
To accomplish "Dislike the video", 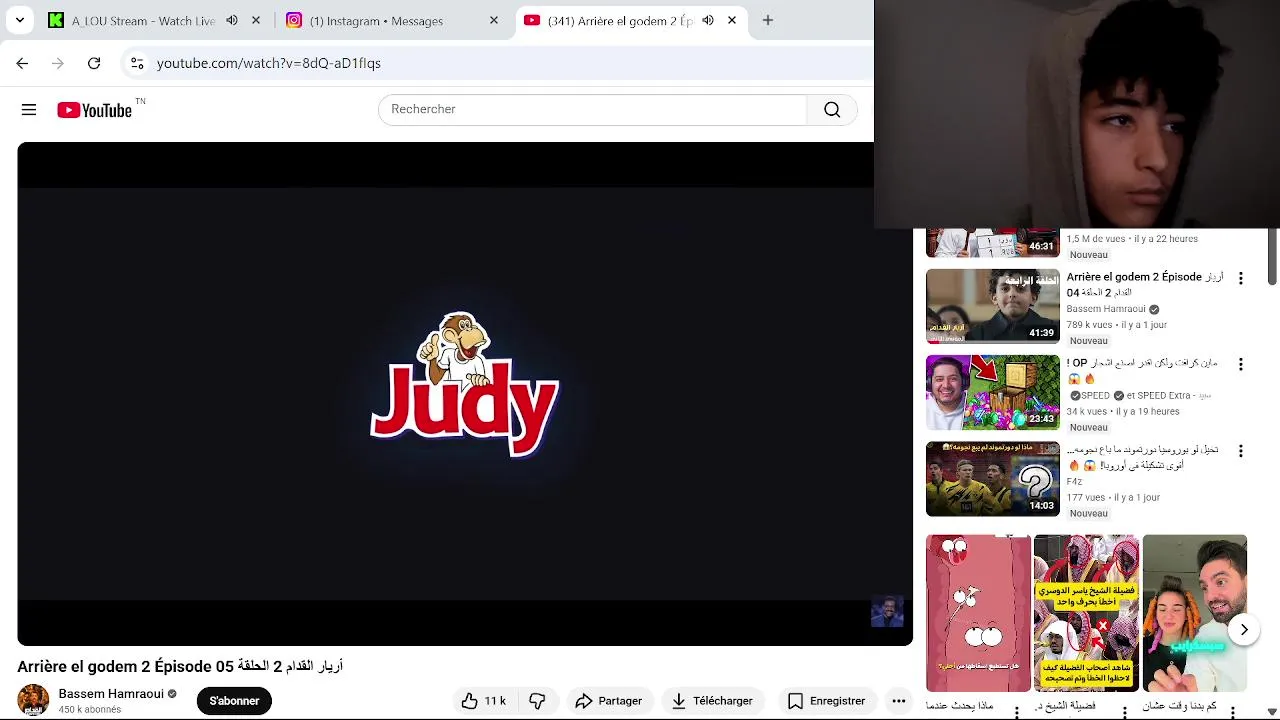I will coord(538,701).
